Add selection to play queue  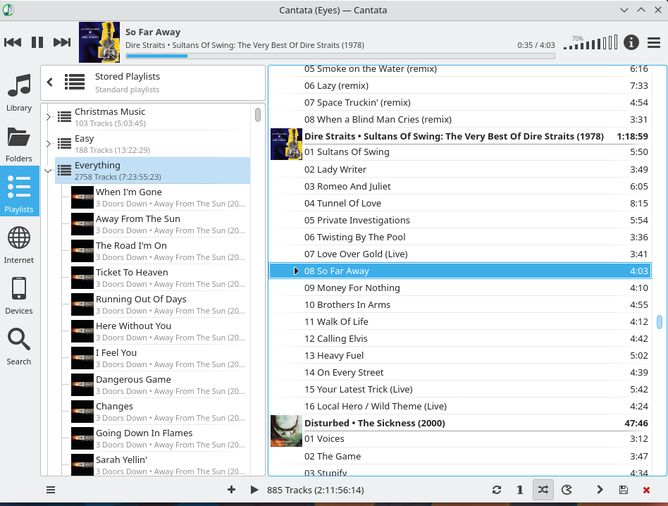pyautogui.click(x=231, y=490)
